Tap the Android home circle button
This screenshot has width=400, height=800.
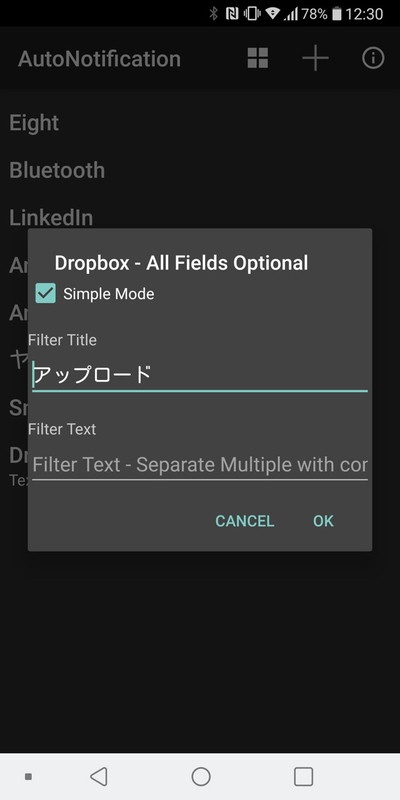pos(201,777)
